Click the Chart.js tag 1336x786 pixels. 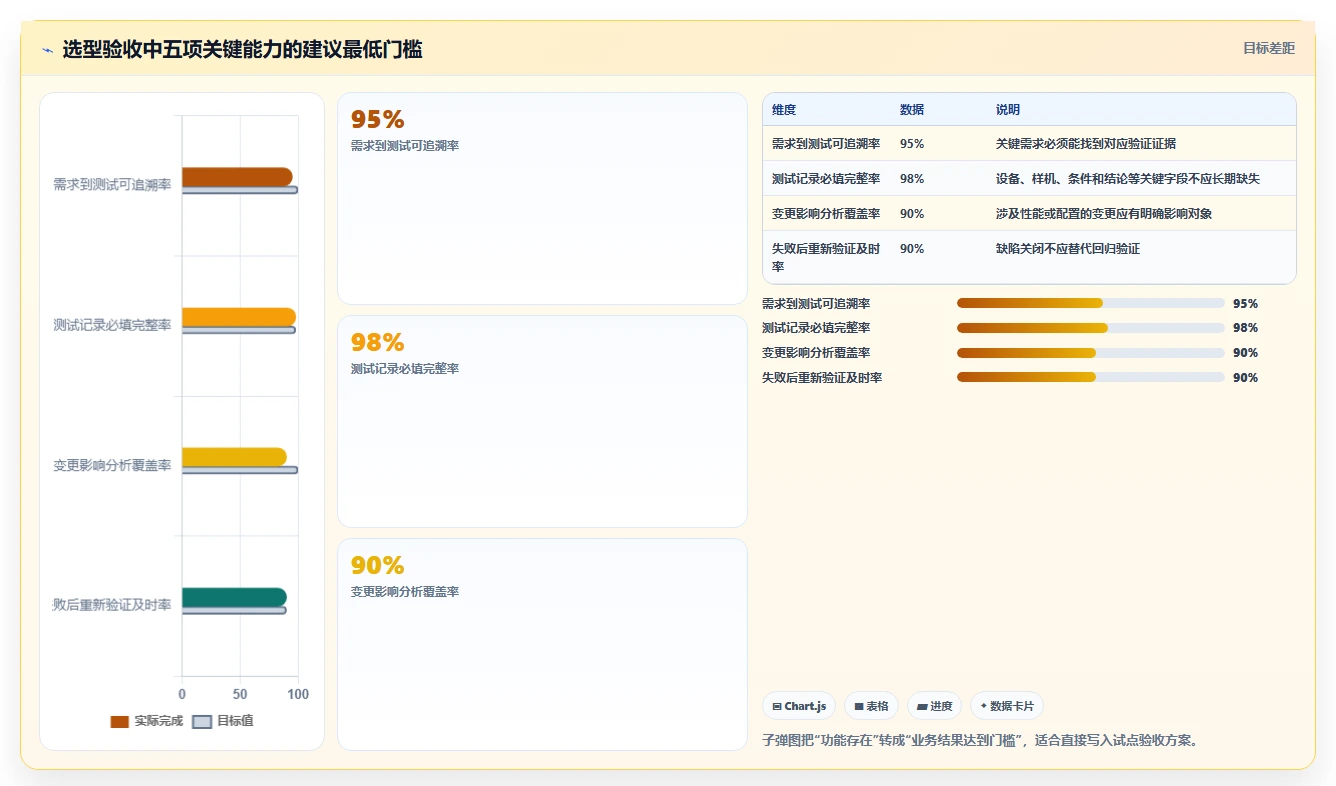click(799, 706)
